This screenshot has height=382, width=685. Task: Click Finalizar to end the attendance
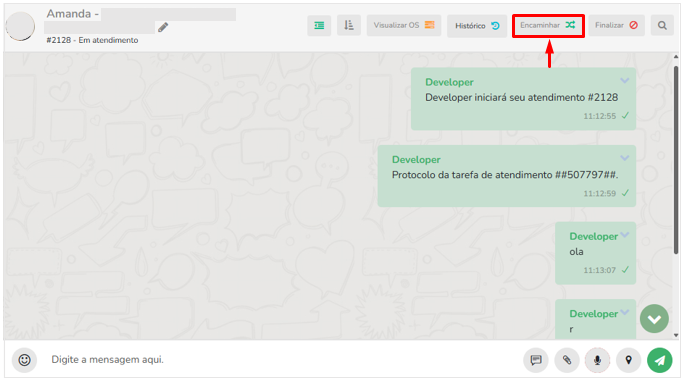616,25
